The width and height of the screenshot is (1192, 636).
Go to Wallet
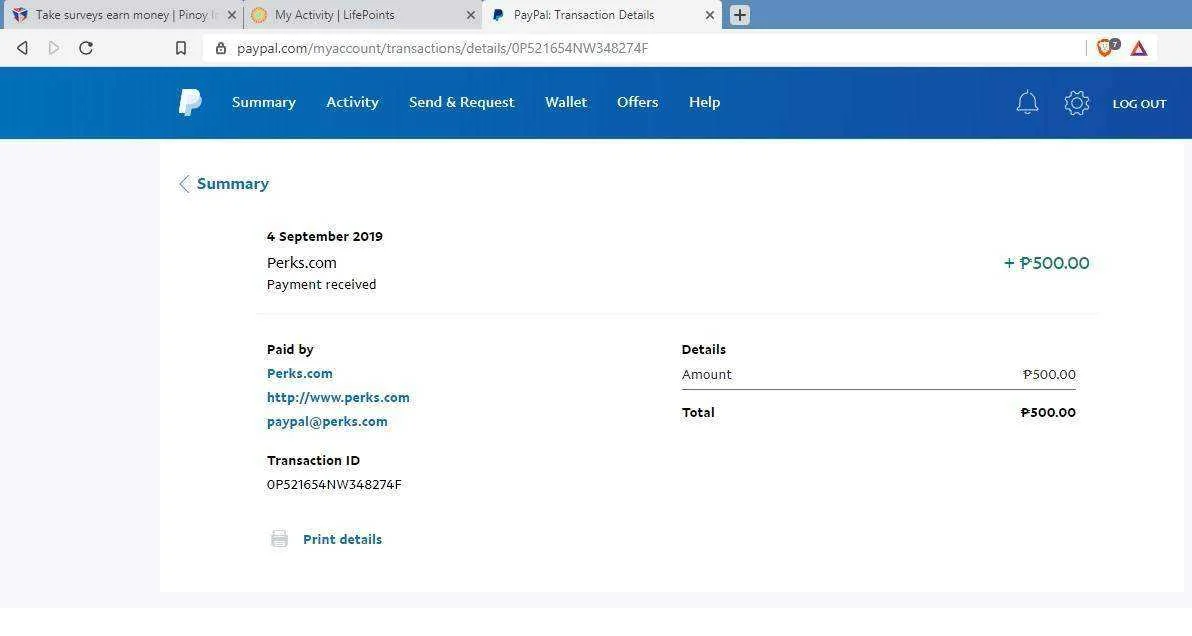coord(566,102)
